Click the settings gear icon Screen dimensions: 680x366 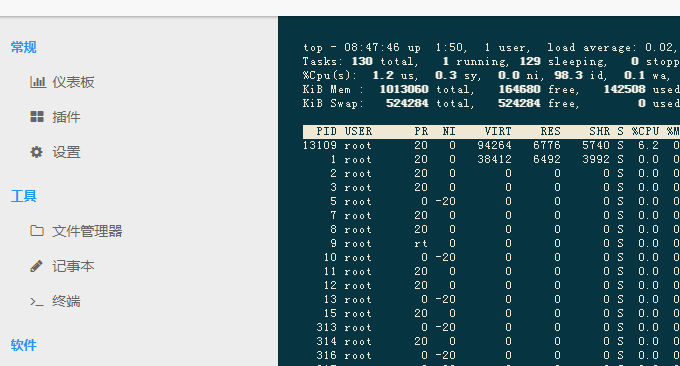pyautogui.click(x=37, y=152)
